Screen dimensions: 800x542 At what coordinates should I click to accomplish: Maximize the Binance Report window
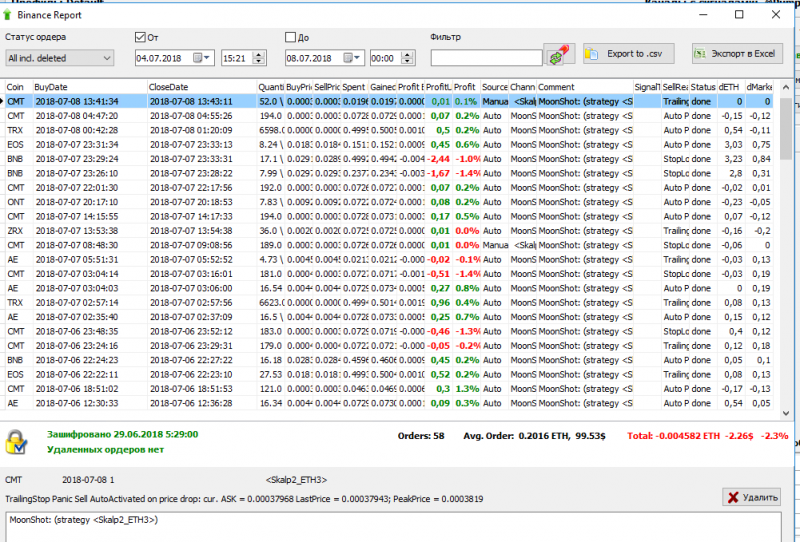coord(739,14)
